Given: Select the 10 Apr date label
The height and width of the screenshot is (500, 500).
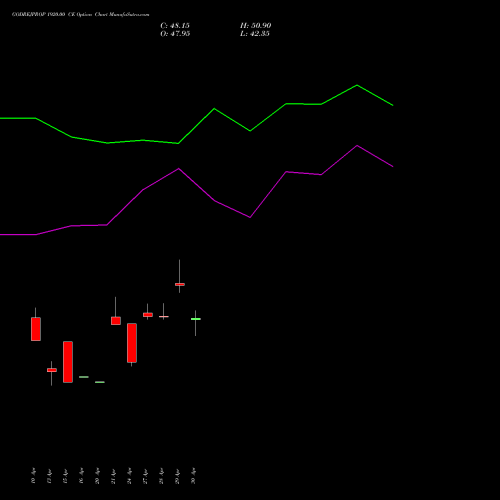Looking at the screenshot, I should pyautogui.click(x=33, y=476).
